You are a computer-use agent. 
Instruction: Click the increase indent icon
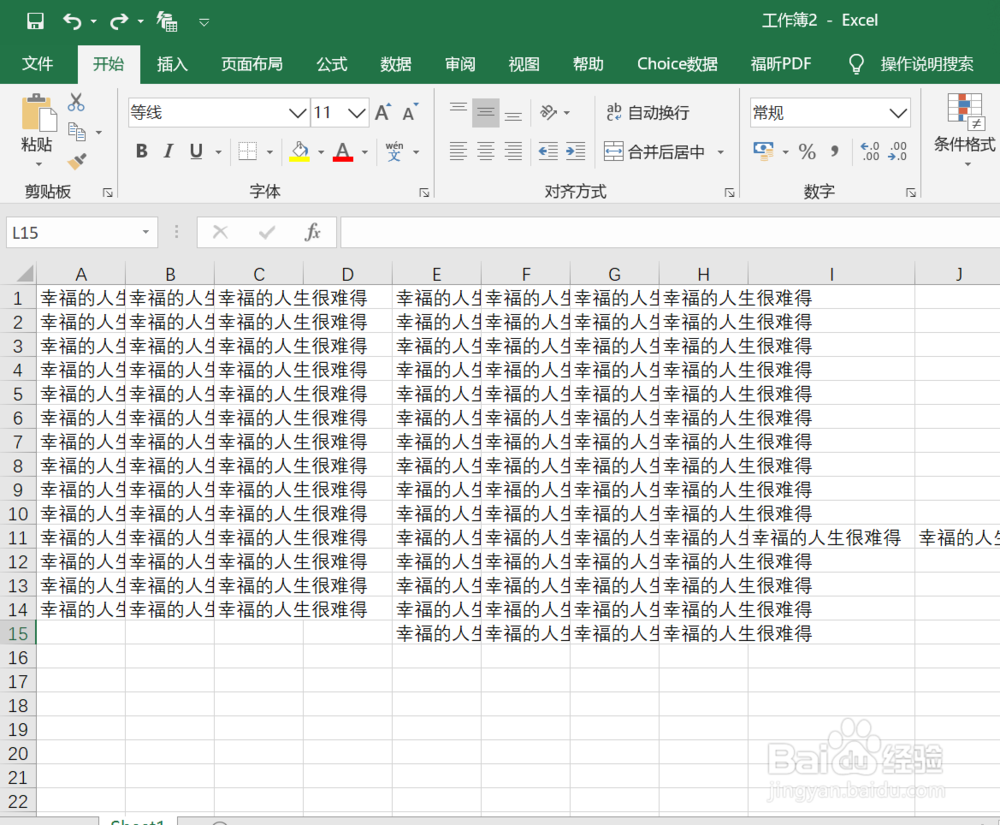[575, 151]
